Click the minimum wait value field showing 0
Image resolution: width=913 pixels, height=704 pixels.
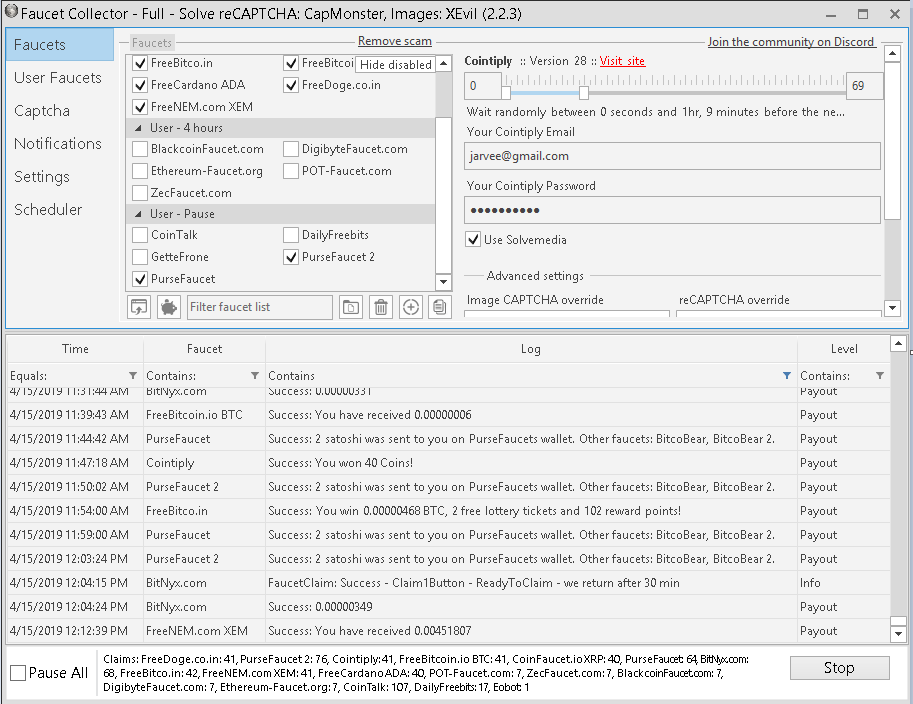(x=483, y=86)
